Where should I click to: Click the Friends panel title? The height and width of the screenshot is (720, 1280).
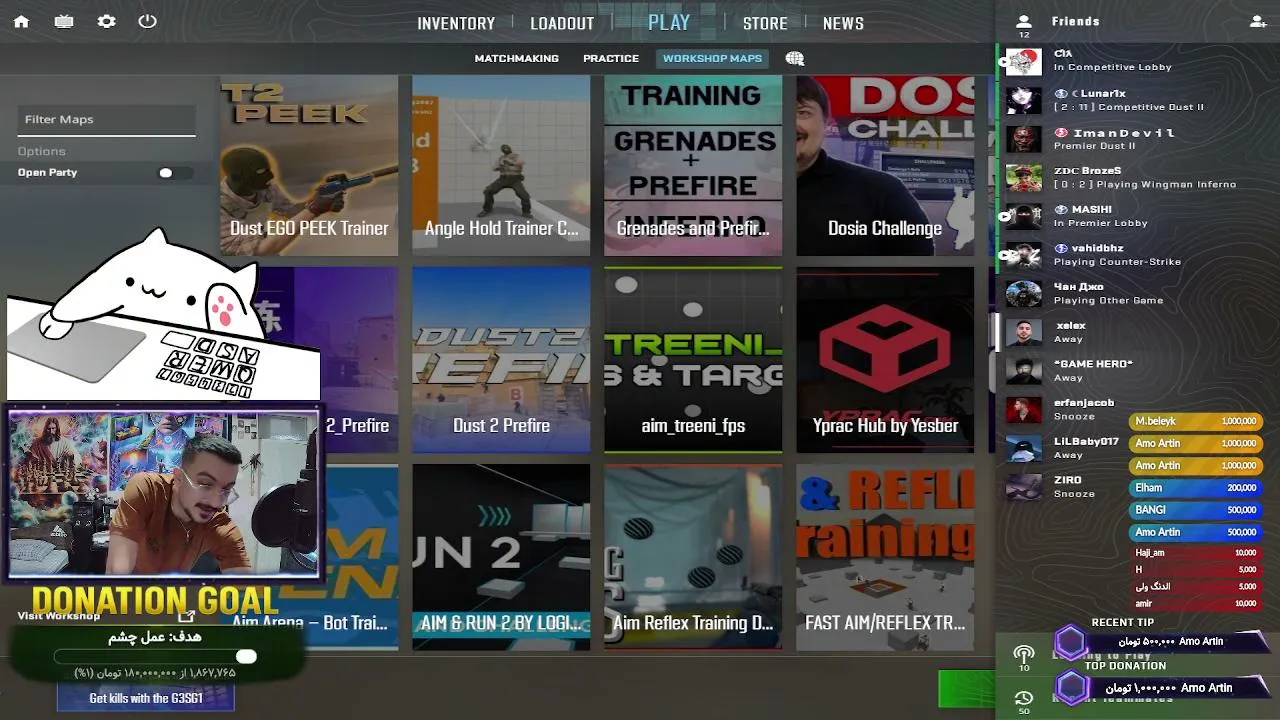(1075, 21)
